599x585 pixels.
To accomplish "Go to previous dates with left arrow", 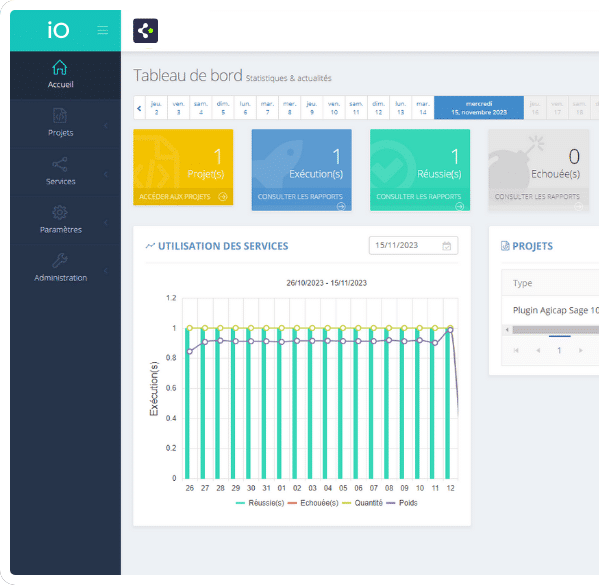I will (x=139, y=108).
